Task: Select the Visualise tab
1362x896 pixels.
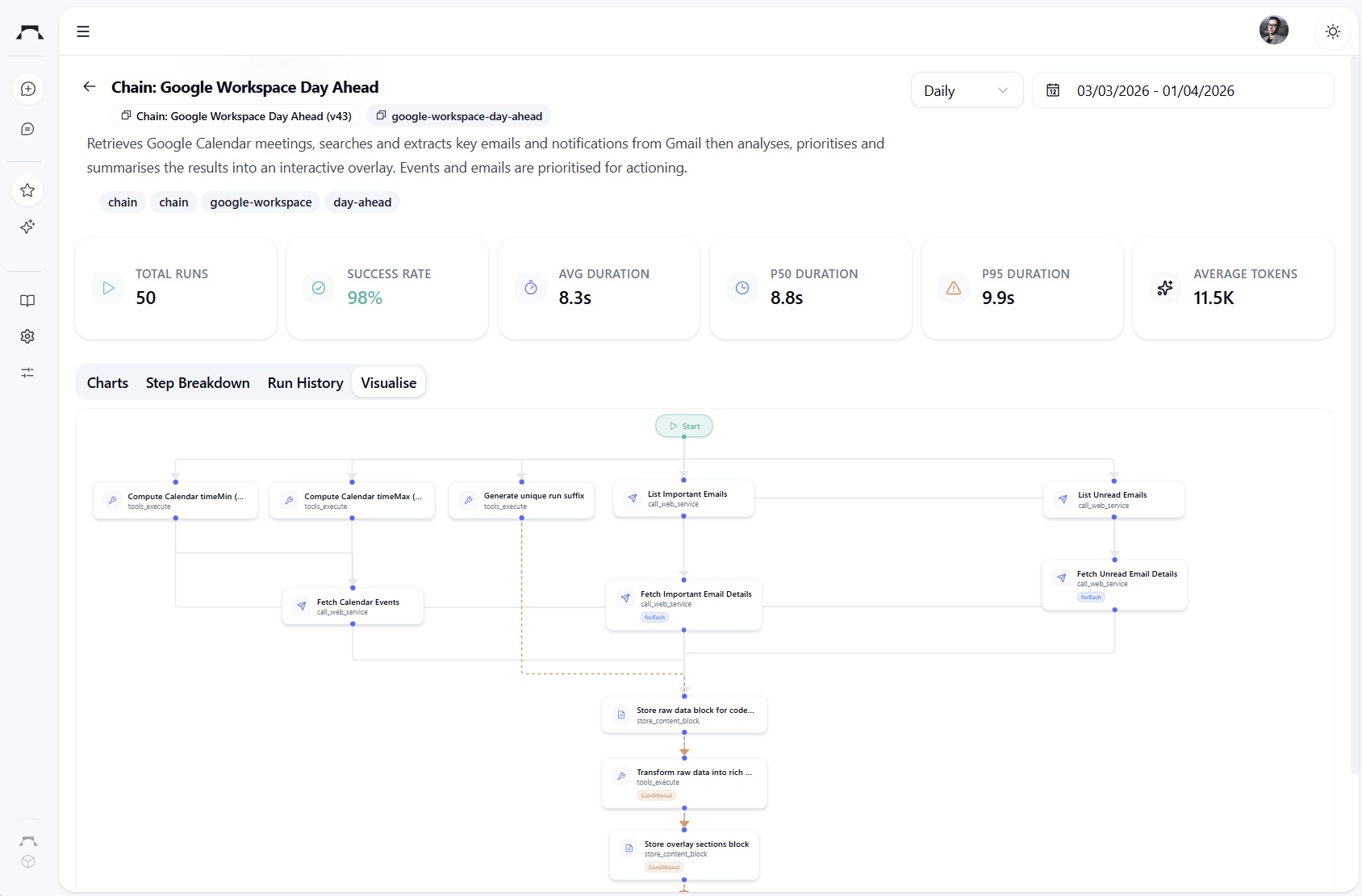Action: [x=389, y=383]
